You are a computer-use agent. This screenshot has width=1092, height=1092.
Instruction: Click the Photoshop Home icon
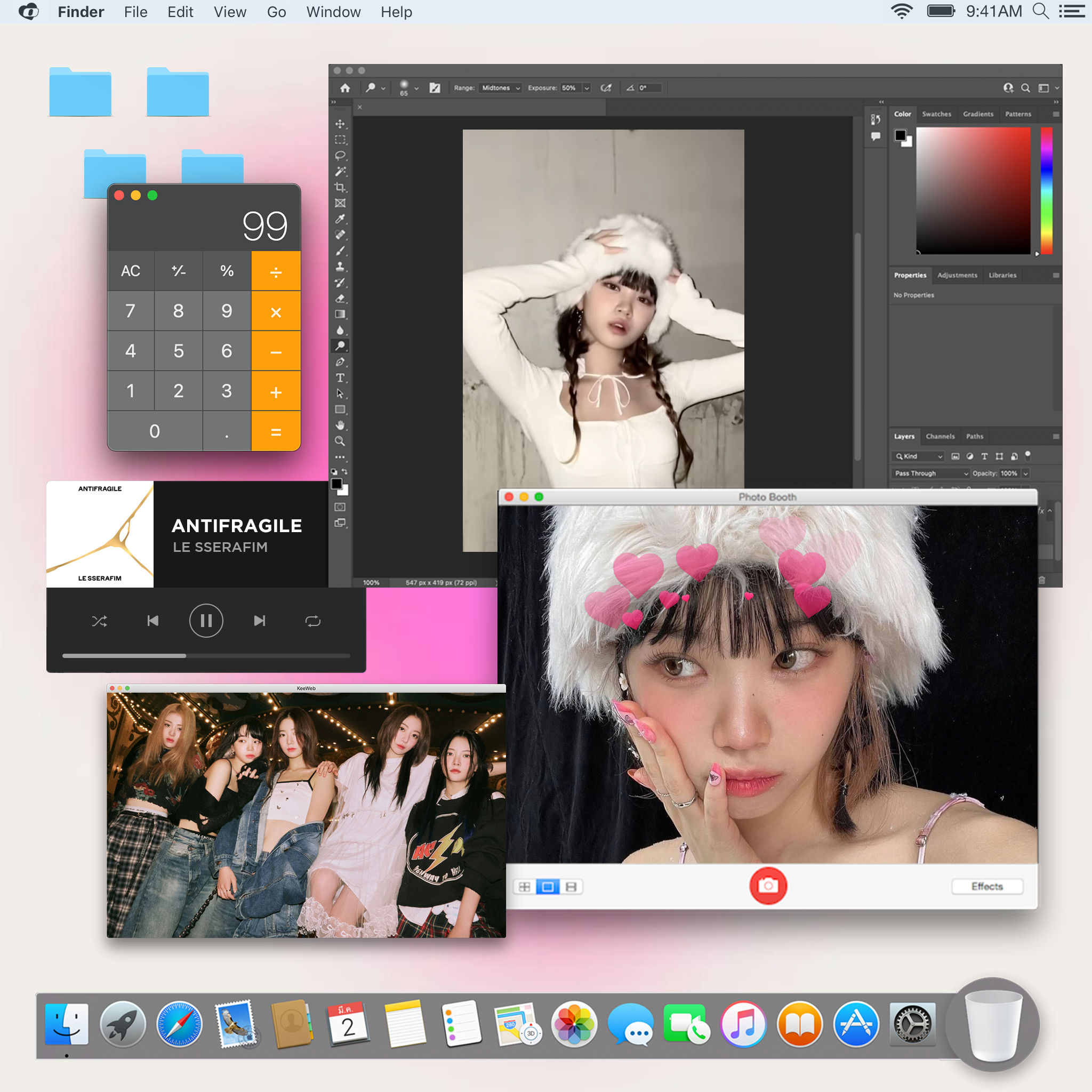point(345,87)
